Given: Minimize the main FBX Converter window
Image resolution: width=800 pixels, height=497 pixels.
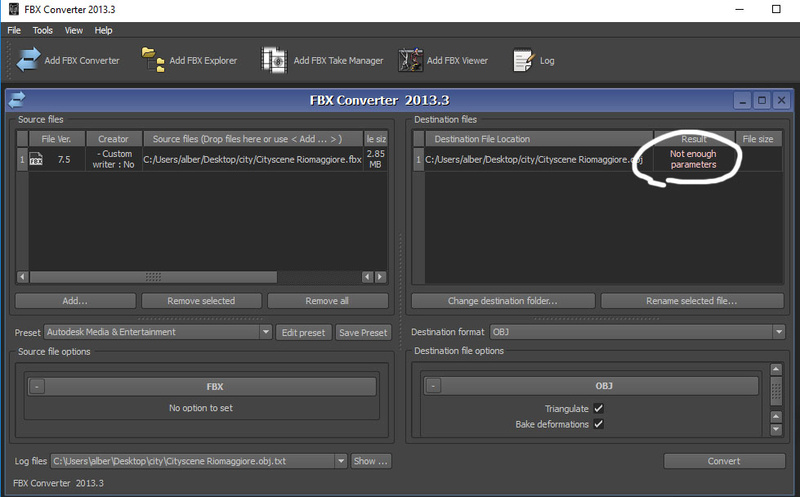Looking at the screenshot, I should point(739,9).
